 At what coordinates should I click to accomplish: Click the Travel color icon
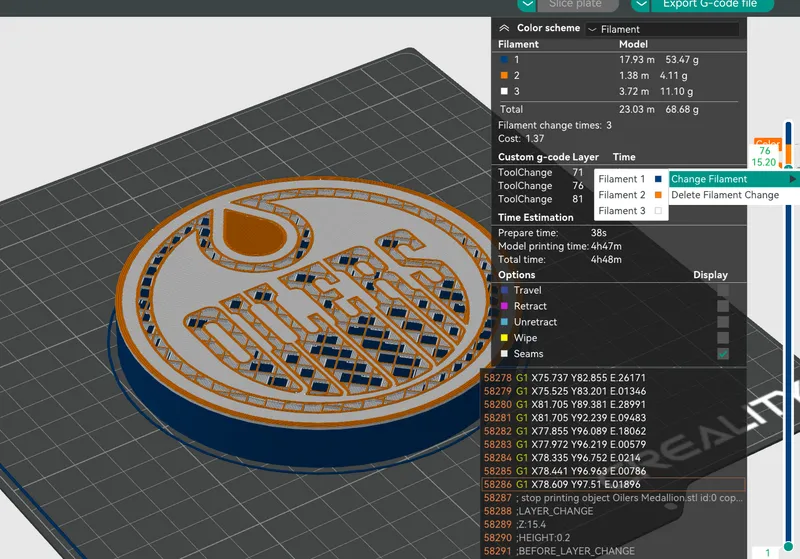504,290
